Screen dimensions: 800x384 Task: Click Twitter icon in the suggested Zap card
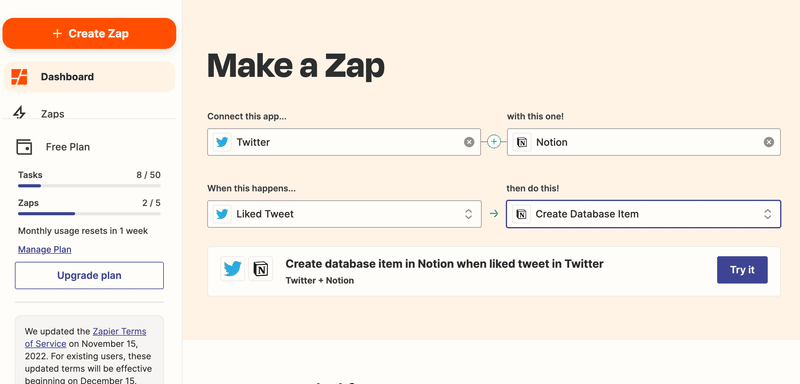pos(233,269)
